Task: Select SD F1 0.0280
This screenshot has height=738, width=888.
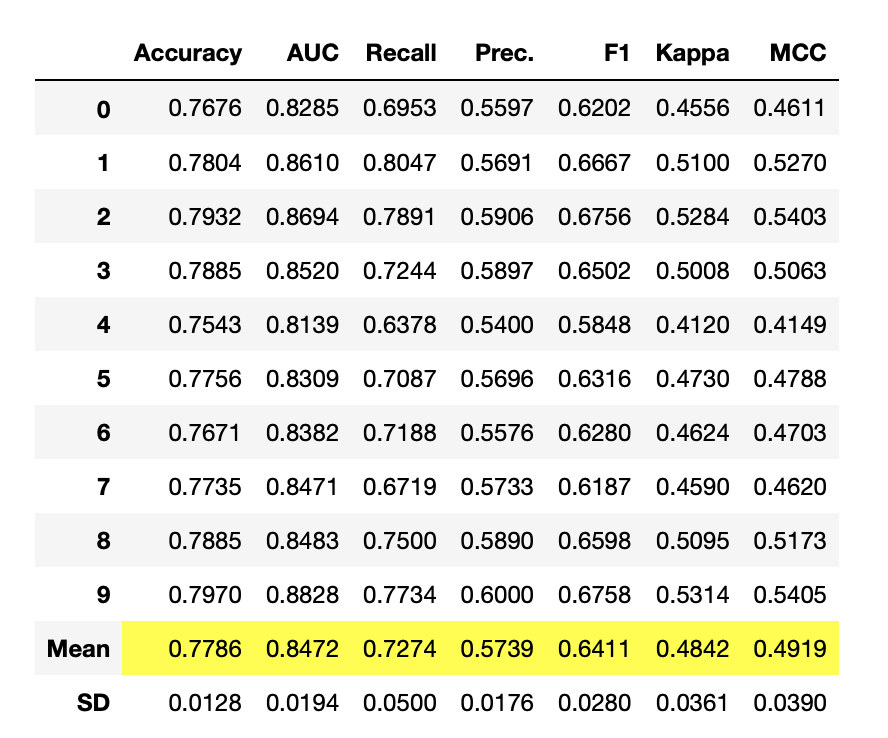Action: tap(594, 703)
